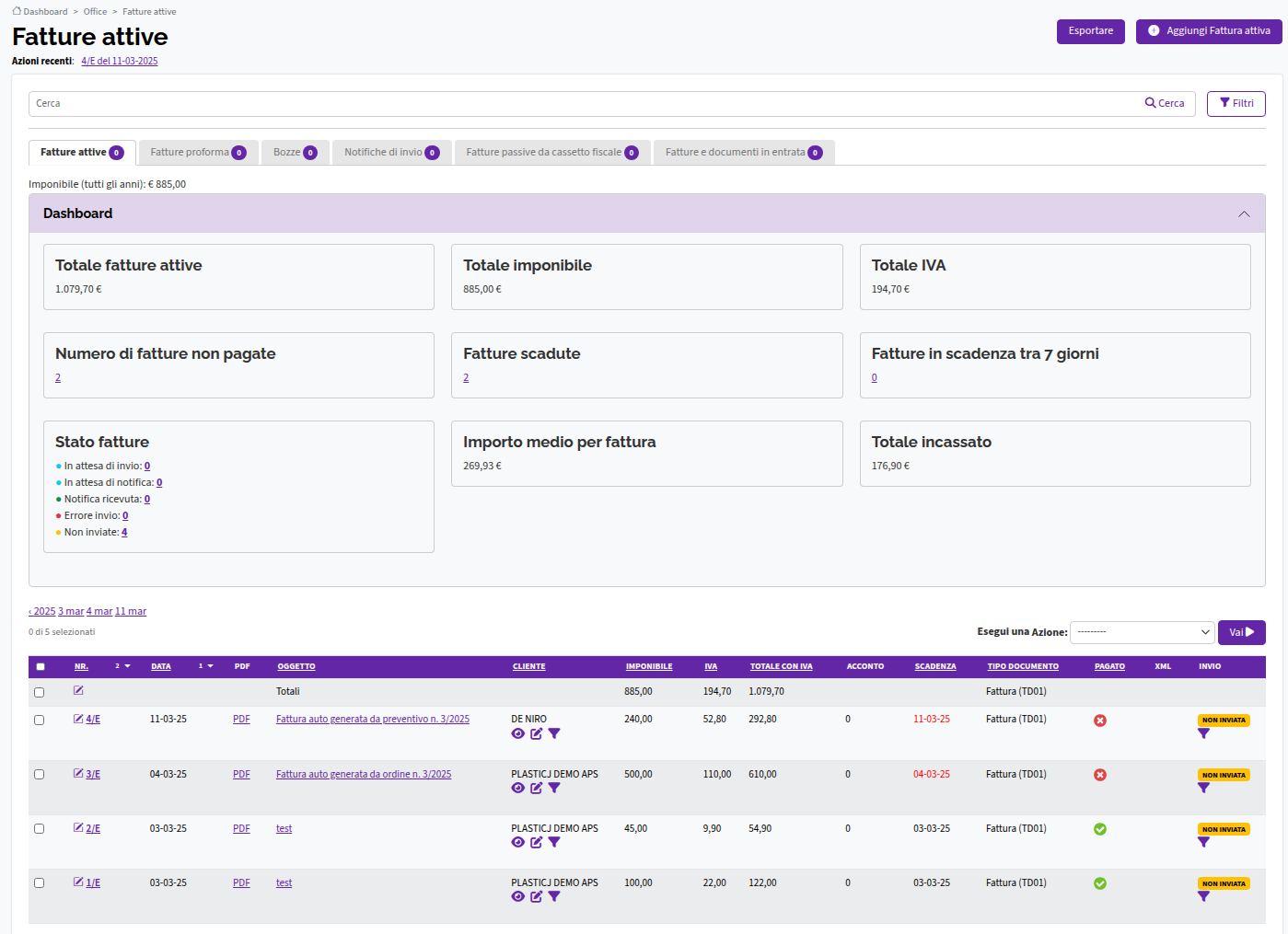Edit client DE NIRO with the pencil icon
Viewport: 1288px width, 934px height.
(x=537, y=733)
